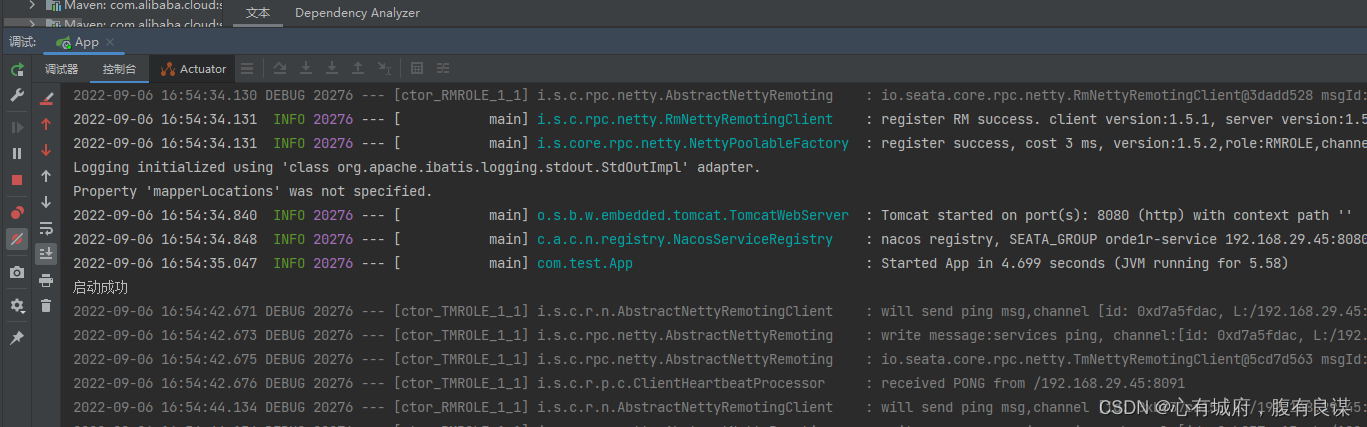Open com.test.App logger link
The height and width of the screenshot is (427, 1367).
(585, 263)
